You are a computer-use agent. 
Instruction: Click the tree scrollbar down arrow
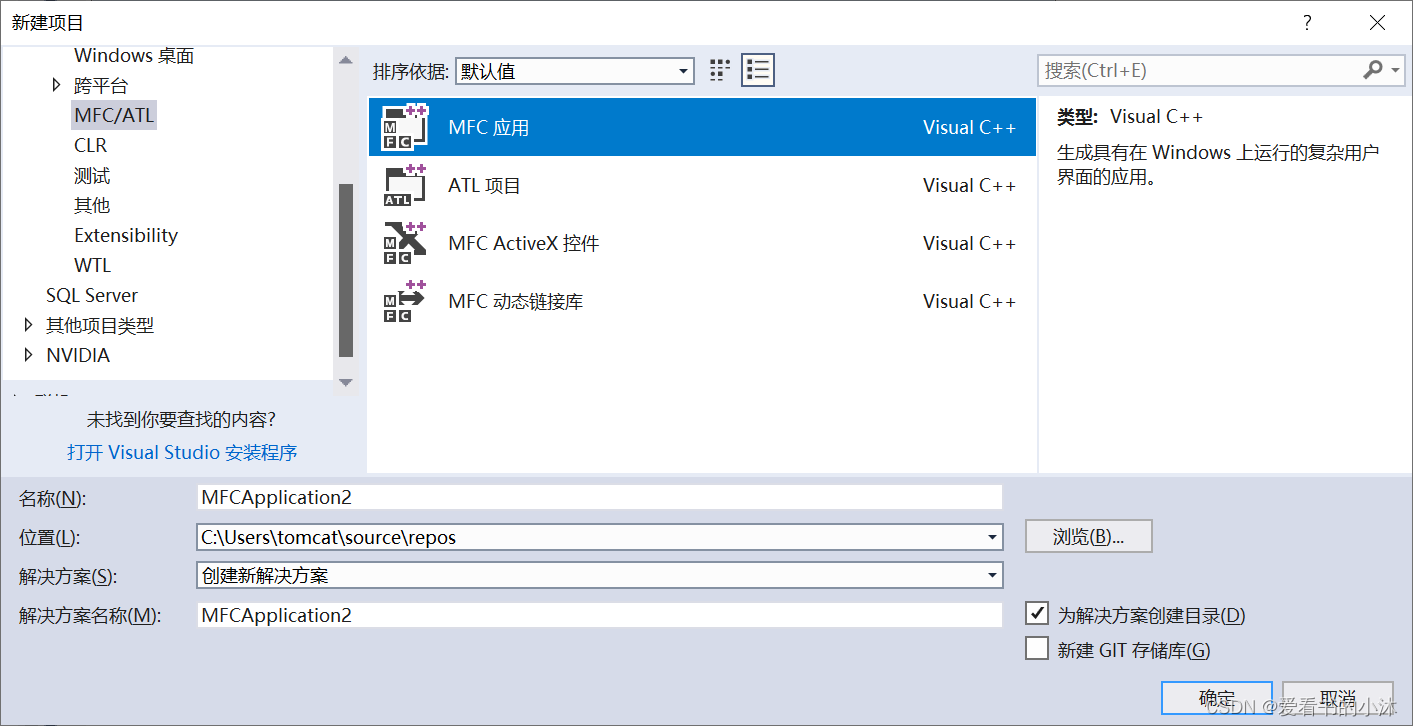[346, 382]
